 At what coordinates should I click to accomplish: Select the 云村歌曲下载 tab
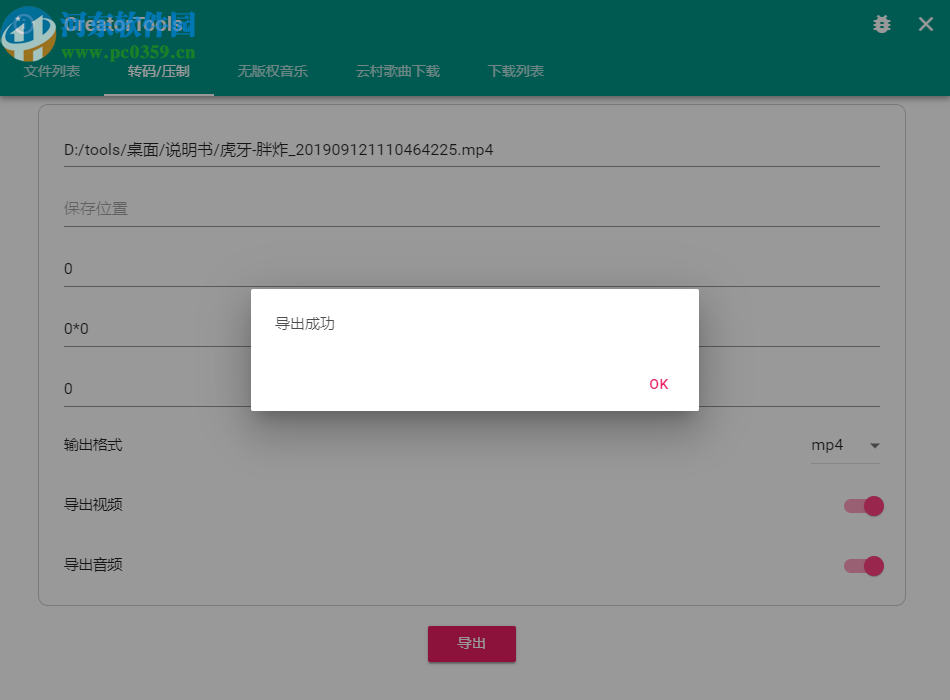pyautogui.click(x=396, y=71)
